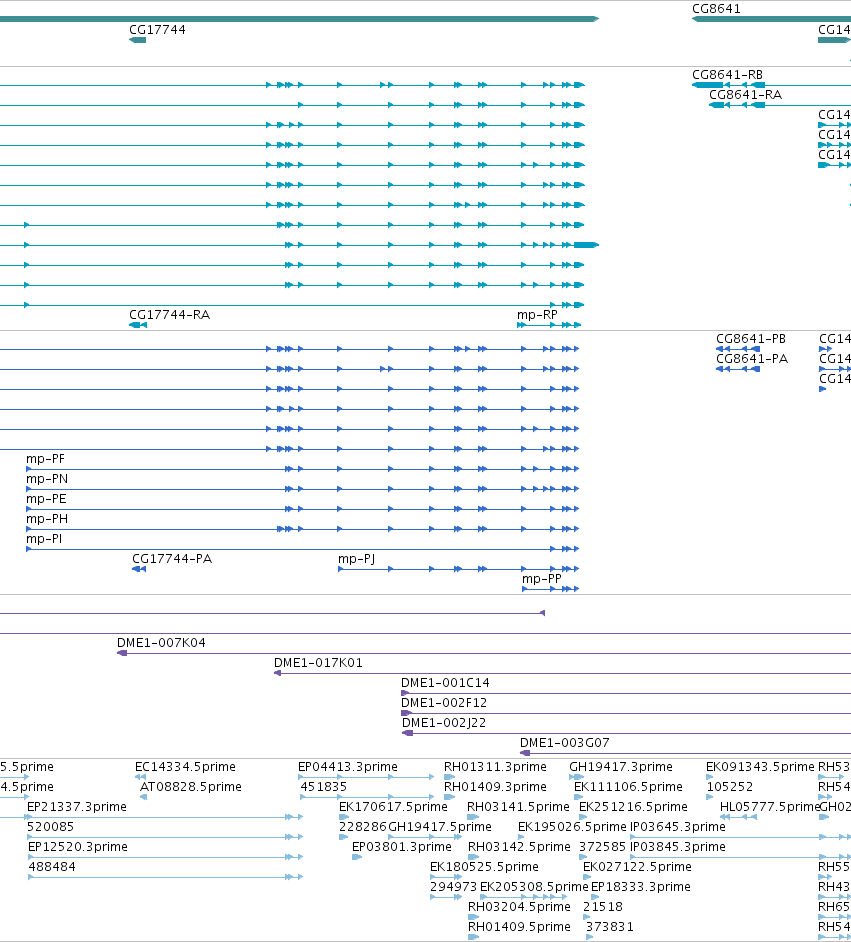Click the EK251216.5prime EST label
The width and height of the screenshot is (851, 942).
633,807
